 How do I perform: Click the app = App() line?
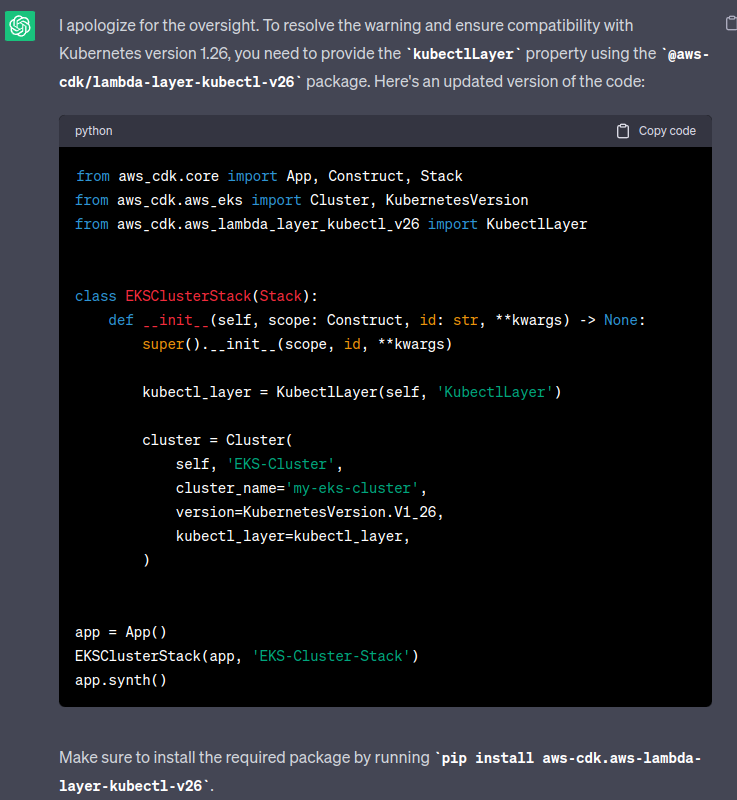click(121, 632)
